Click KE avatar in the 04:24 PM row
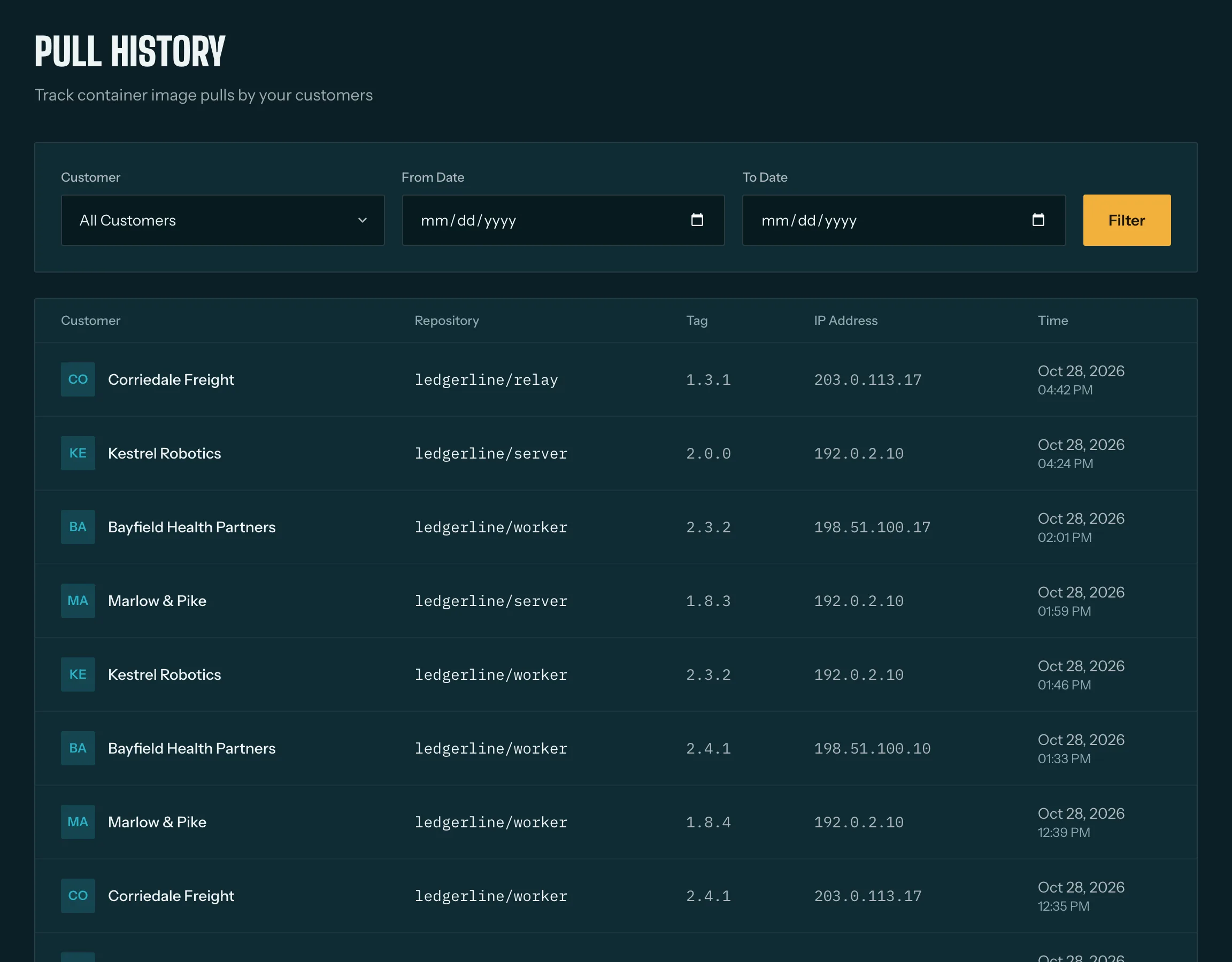 tap(78, 453)
